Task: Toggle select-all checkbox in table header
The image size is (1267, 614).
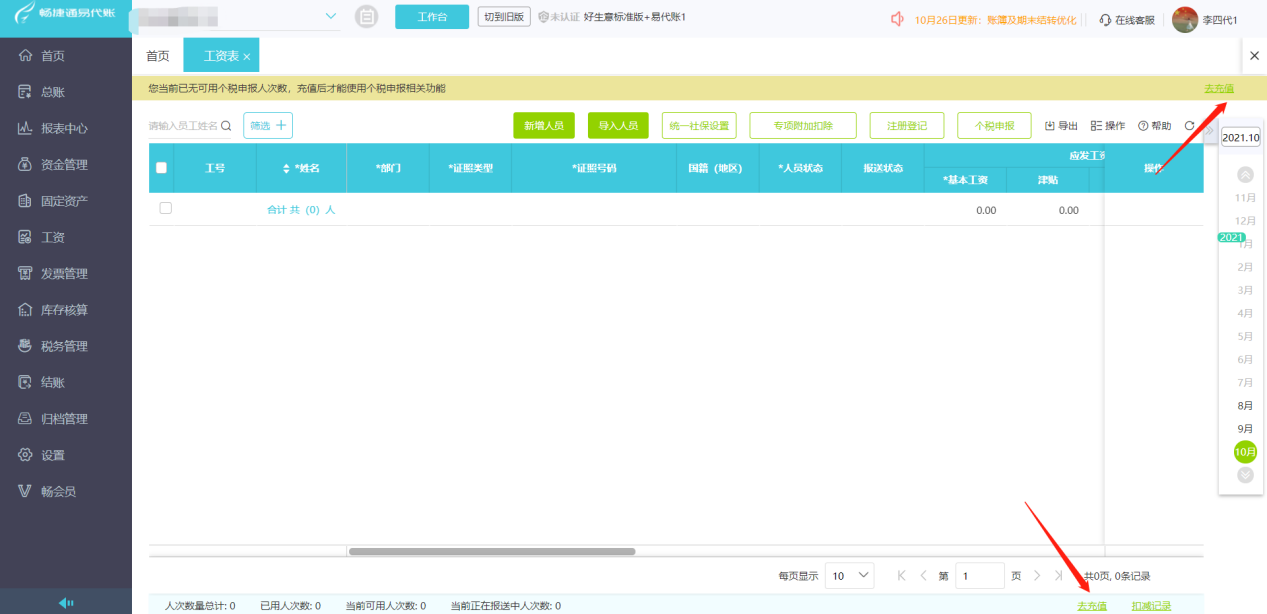Action: click(161, 168)
